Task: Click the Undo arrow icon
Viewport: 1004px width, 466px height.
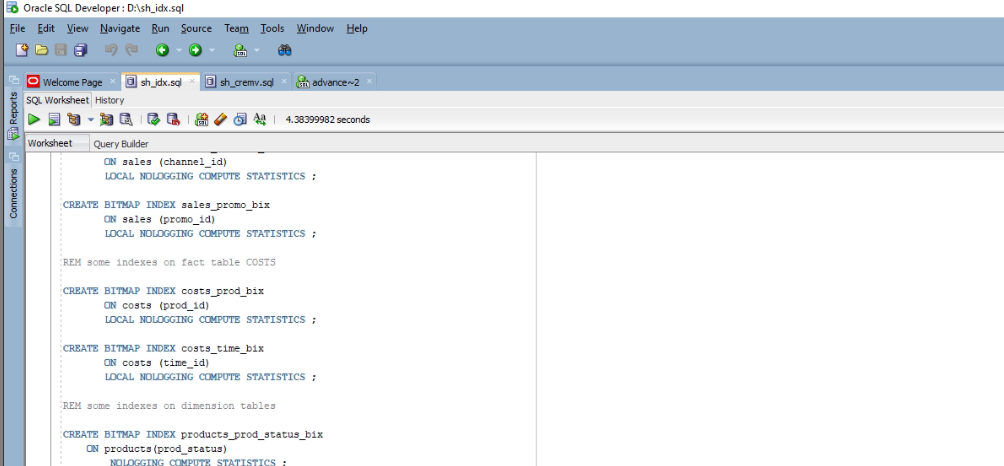Action: coord(111,50)
